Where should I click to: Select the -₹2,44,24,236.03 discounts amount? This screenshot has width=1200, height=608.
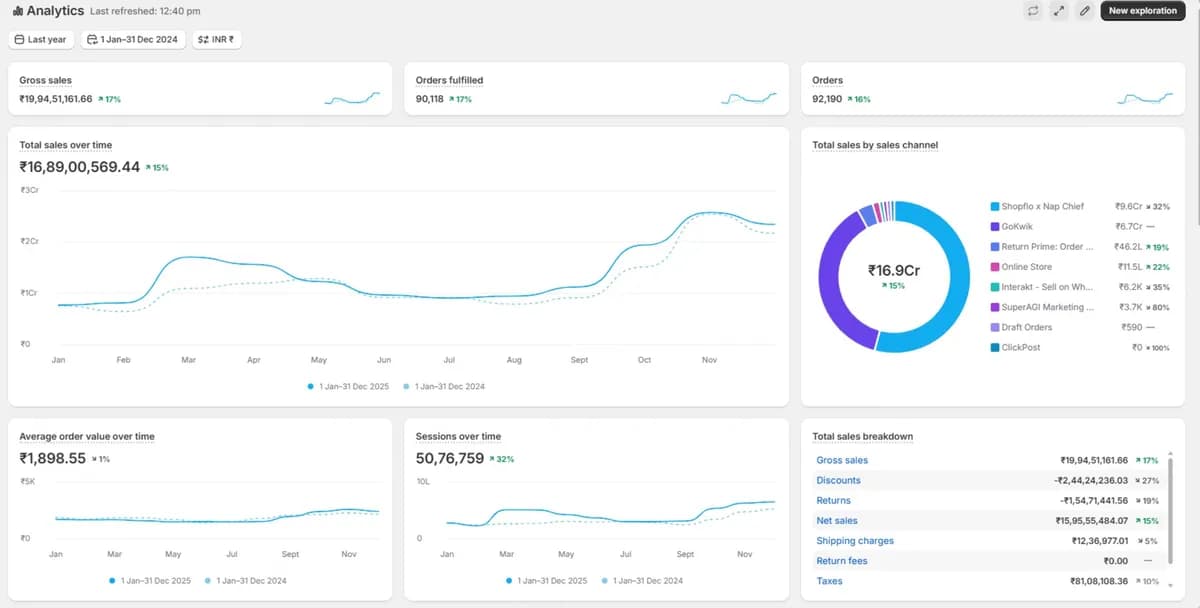(1091, 480)
